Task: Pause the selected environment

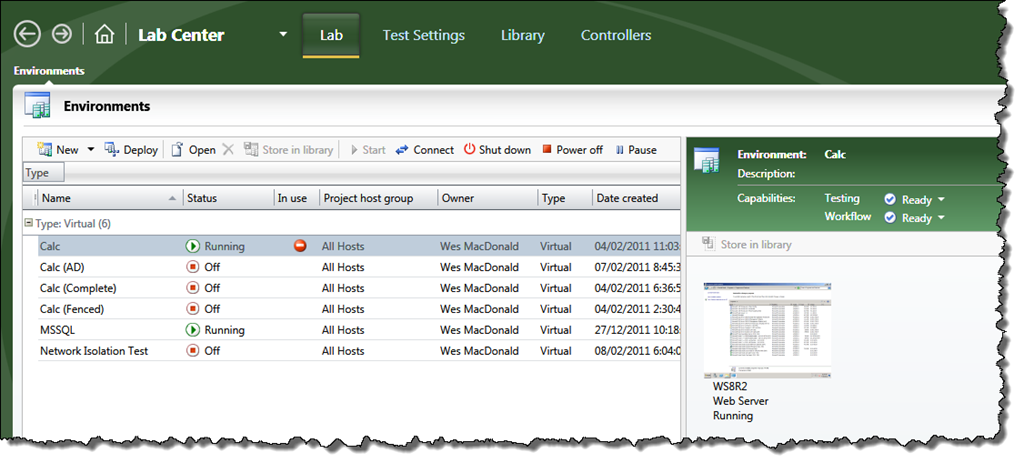Action: (x=620, y=150)
